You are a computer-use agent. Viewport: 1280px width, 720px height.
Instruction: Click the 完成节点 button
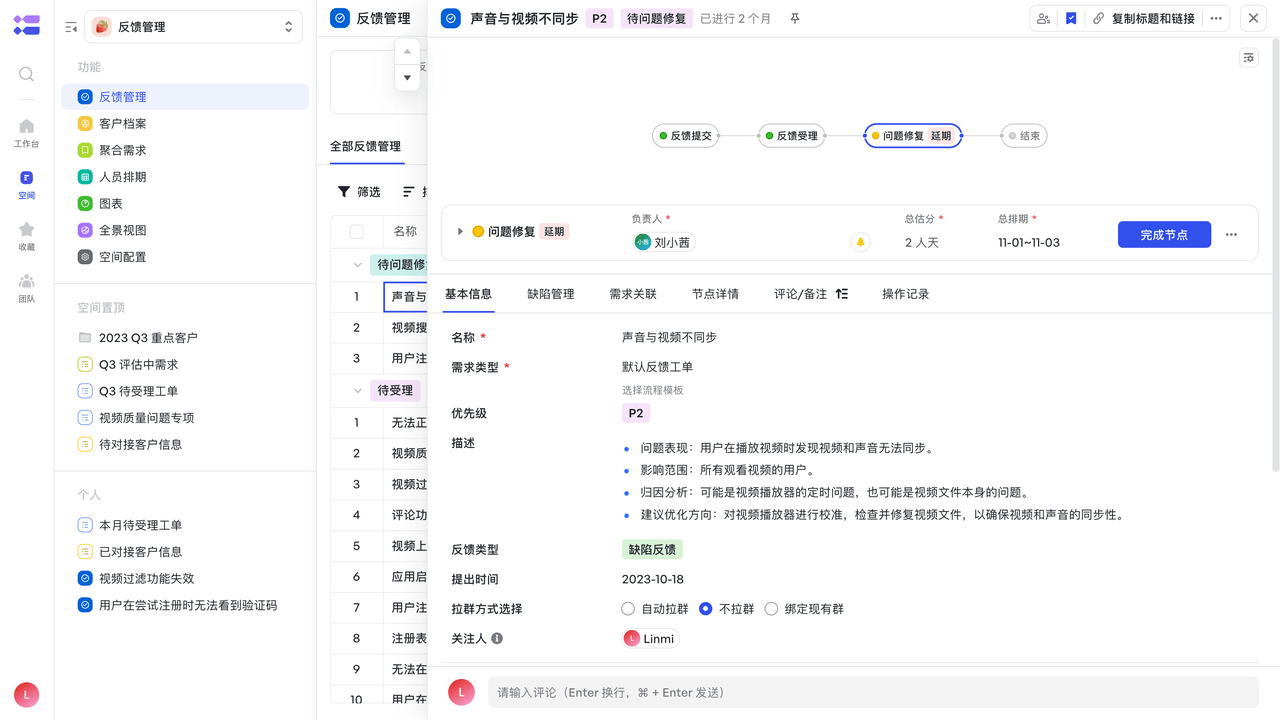click(1164, 235)
